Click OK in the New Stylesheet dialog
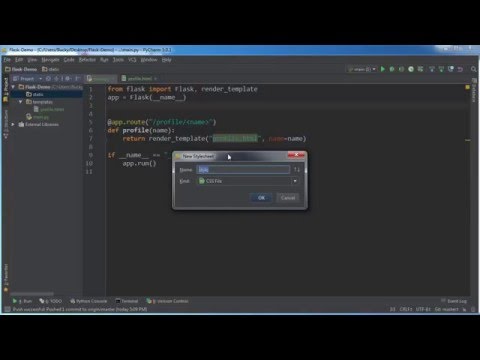 (261, 198)
